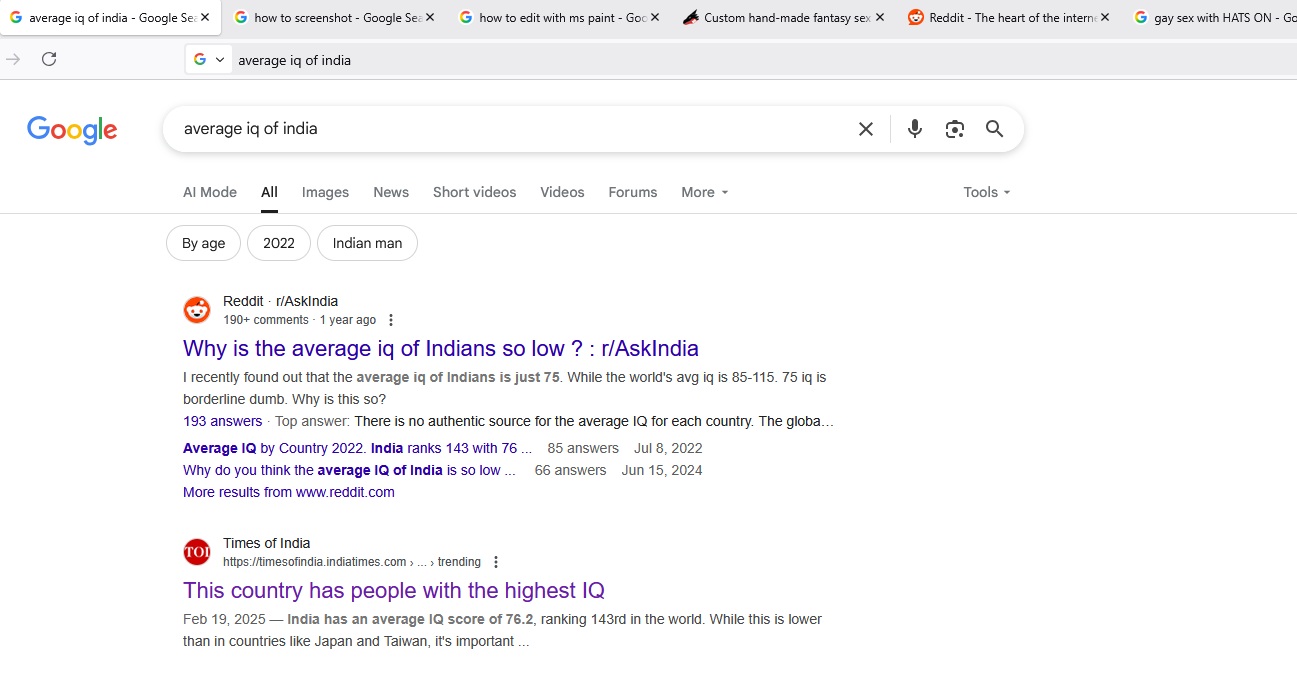Screen dimensions: 1297x677
Task: Click 'Reddit · r/AskIndia' source name
Action: (281, 301)
